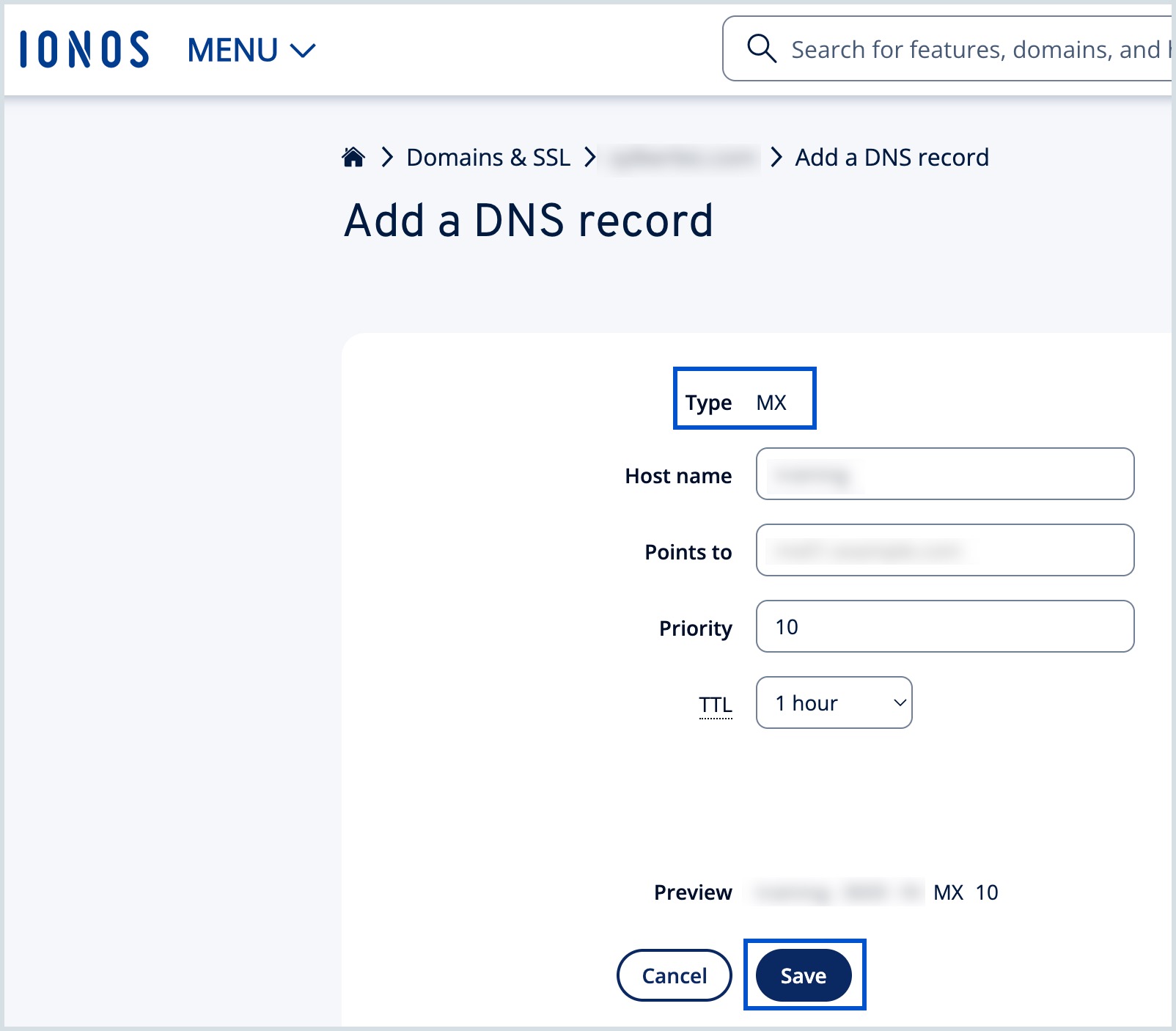Open Domains & SSL breadcrumb link
The height and width of the screenshot is (1031, 1176).
[x=488, y=158]
